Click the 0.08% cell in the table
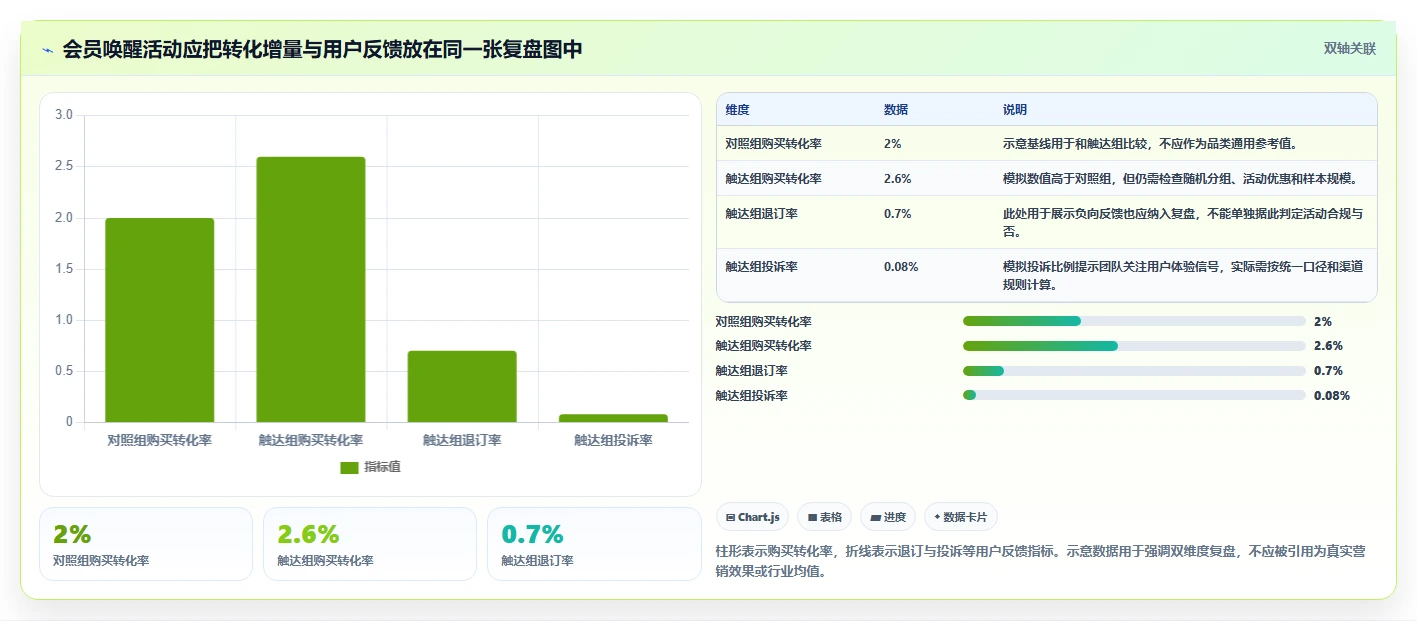This screenshot has width=1417, height=621. point(901,267)
